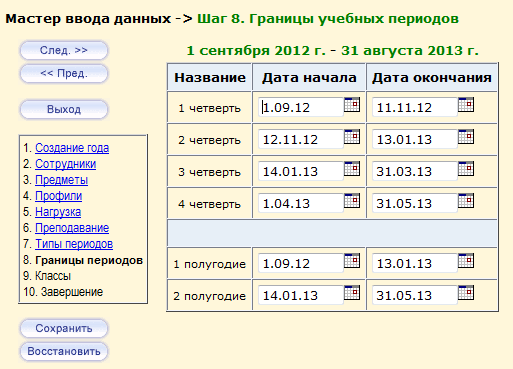Click the 3 четверть row label
The image size is (513, 369).
pos(209,172)
